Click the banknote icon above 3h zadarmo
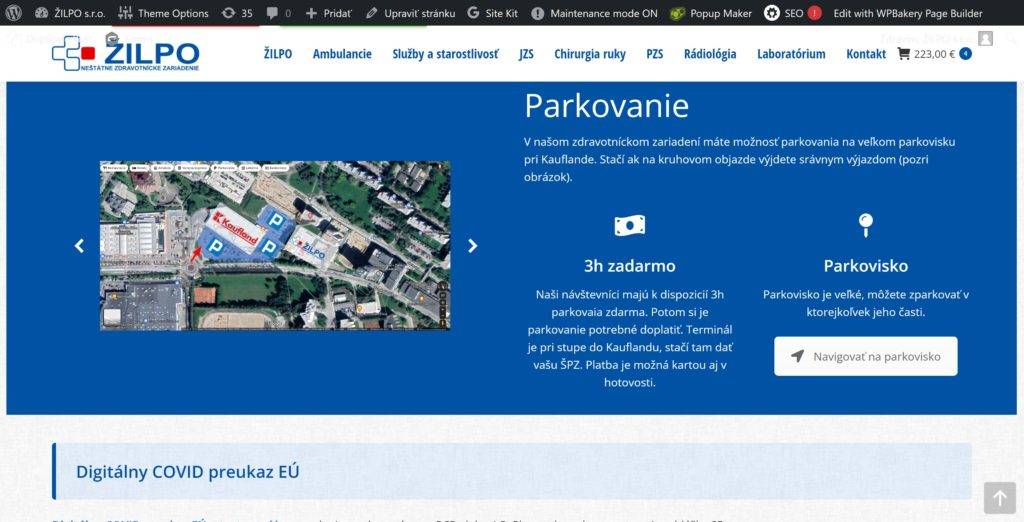The height and width of the screenshot is (522, 1024). pyautogui.click(x=630, y=225)
